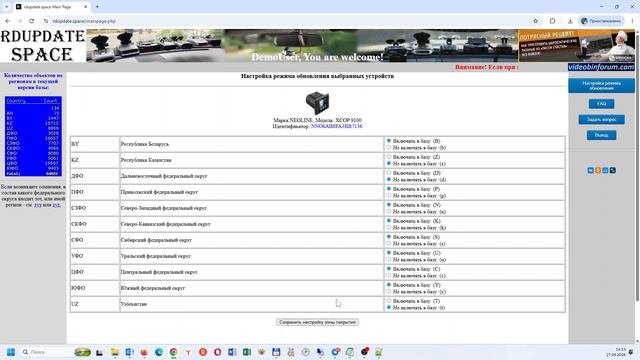
Task: Open the tab search chevron at the window's top-left
Action: click(6, 7)
